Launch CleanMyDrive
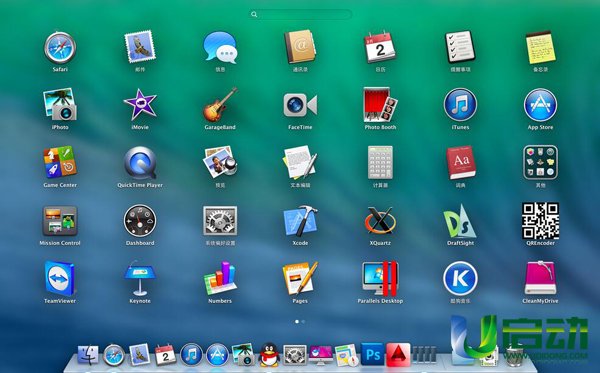Screen dimensions: 600x373 (x=540, y=279)
